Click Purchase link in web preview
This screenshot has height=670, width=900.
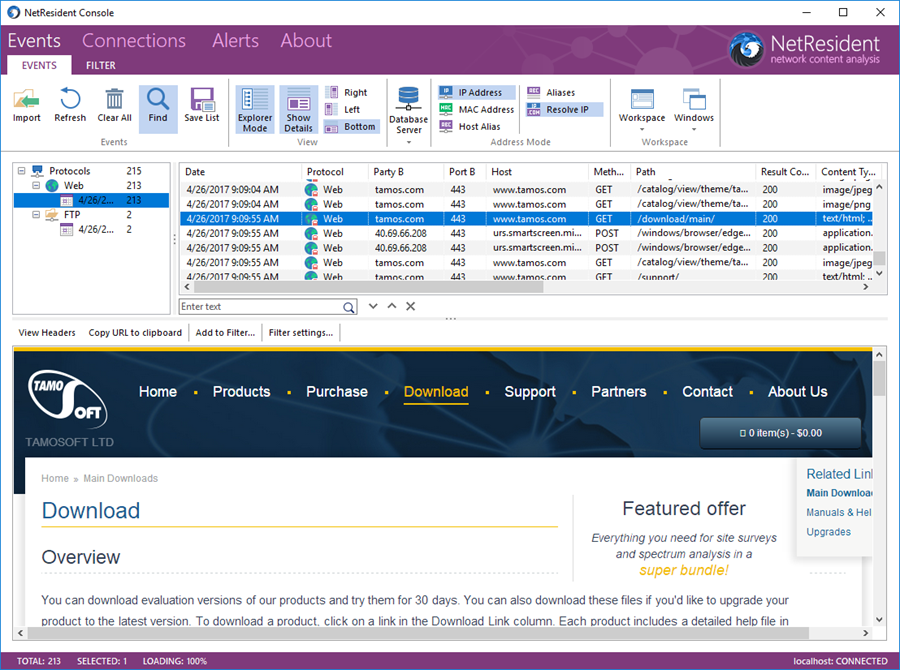click(x=337, y=392)
